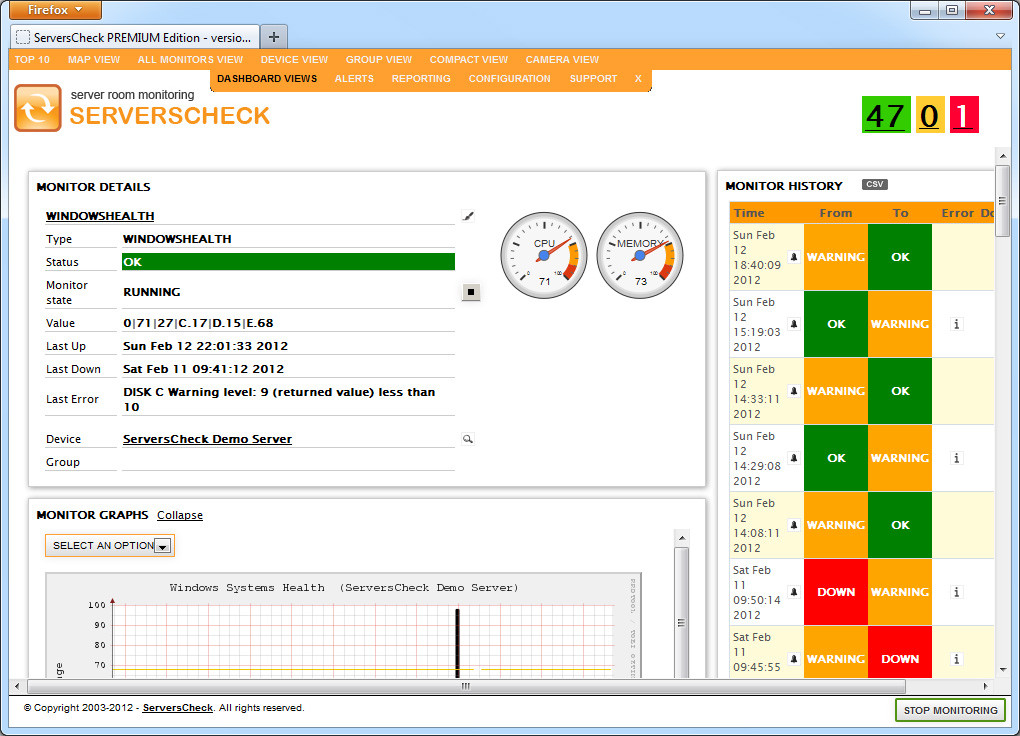The width and height of the screenshot is (1020, 736).
Task: Export monitor history with the CSV icon
Action: (x=875, y=185)
